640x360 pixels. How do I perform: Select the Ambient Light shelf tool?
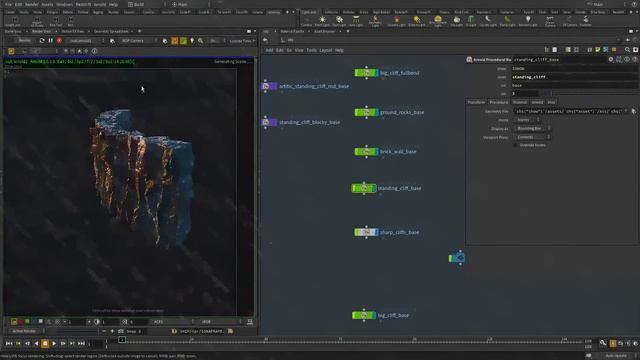tap(528, 21)
